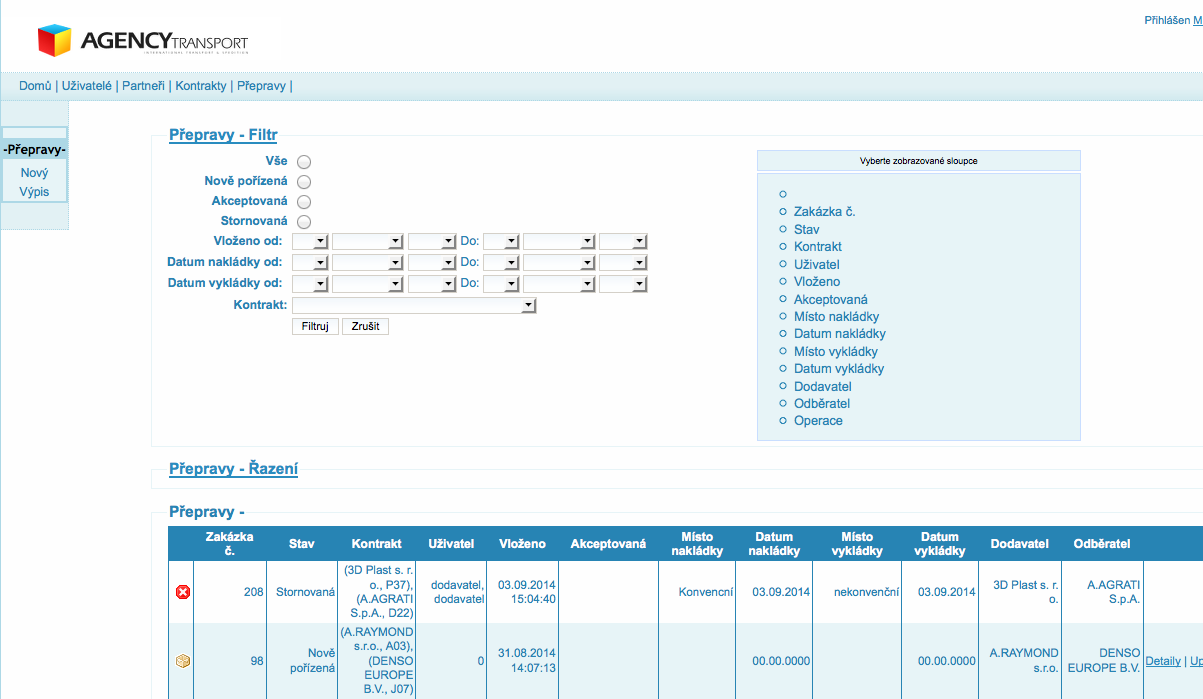This screenshot has width=1203, height=699.
Task: Choose the Akceptovaná radio button
Action: (304, 202)
